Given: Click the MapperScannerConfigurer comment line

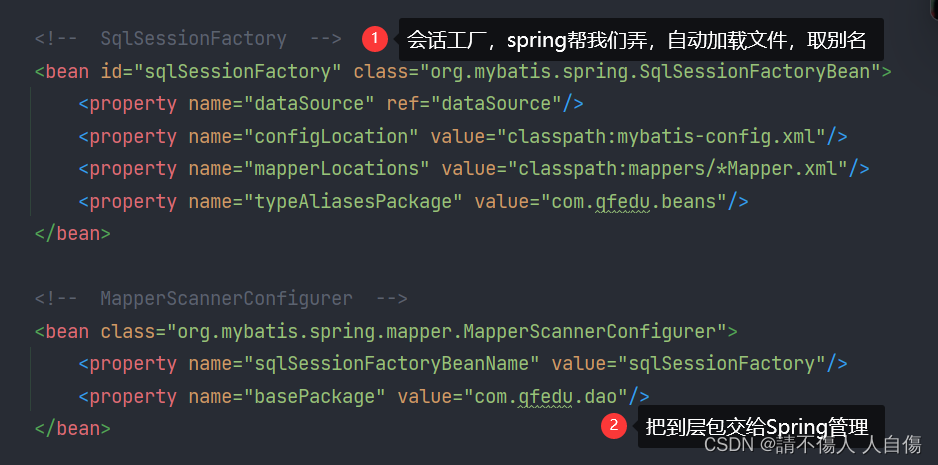Looking at the screenshot, I should (221, 298).
